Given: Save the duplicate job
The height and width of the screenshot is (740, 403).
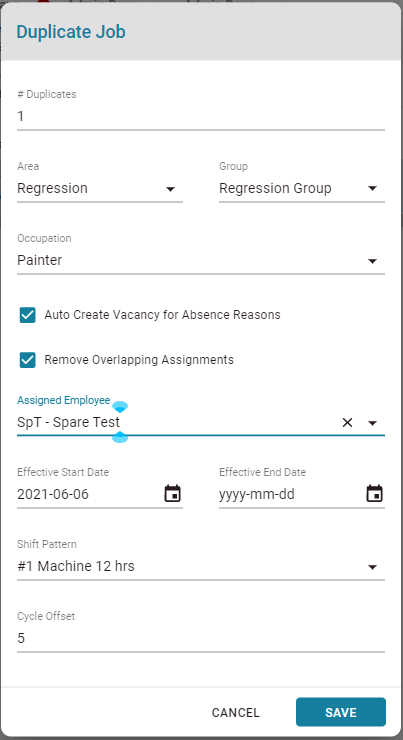Looking at the screenshot, I should coord(341,712).
